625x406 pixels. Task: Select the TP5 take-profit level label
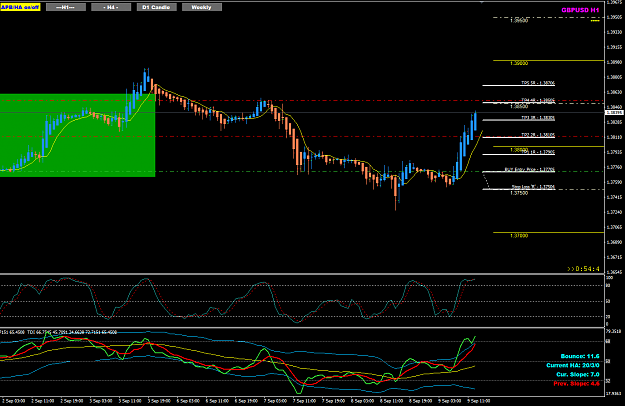pos(538,83)
